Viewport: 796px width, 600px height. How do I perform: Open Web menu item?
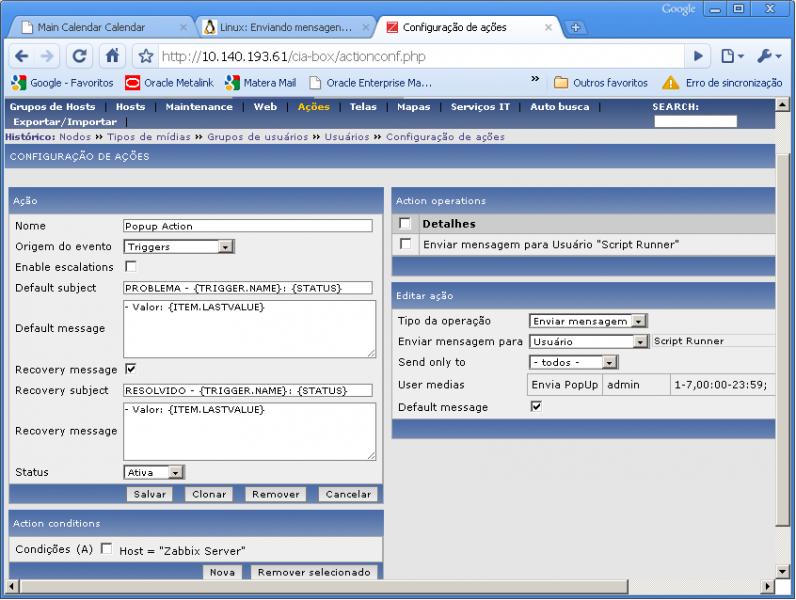(266, 107)
